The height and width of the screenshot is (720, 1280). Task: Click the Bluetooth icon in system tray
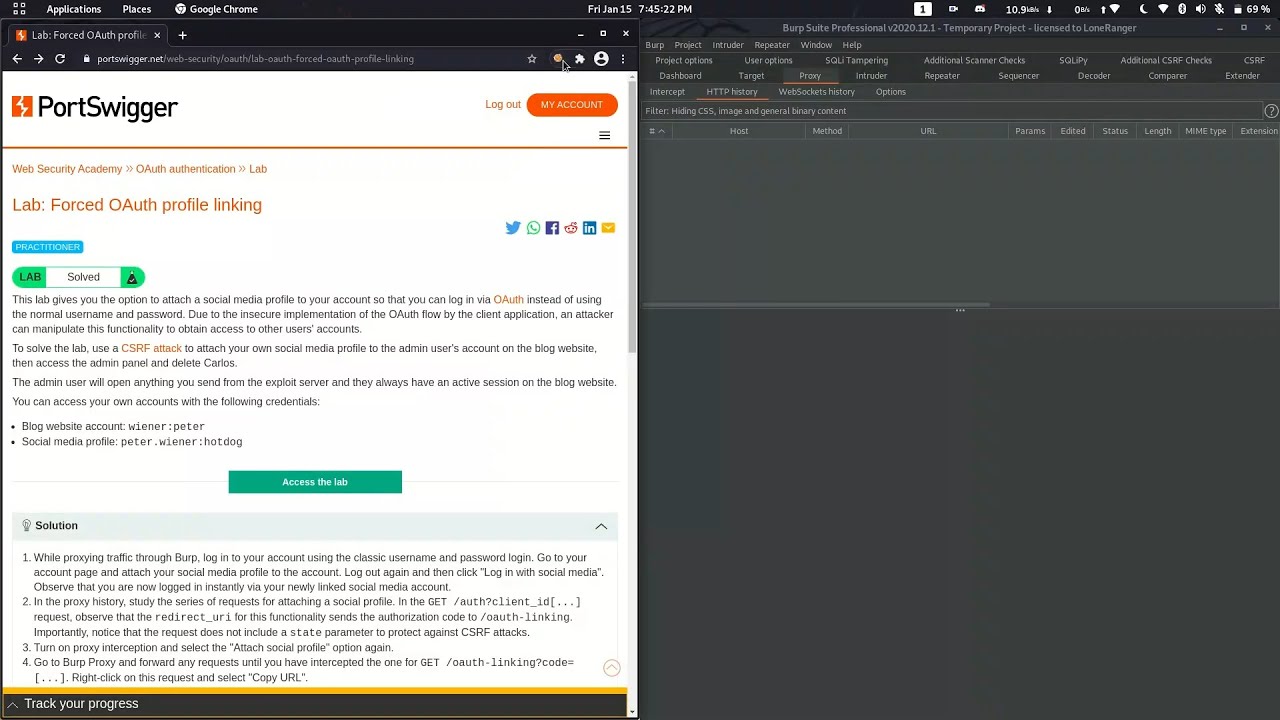[1182, 9]
